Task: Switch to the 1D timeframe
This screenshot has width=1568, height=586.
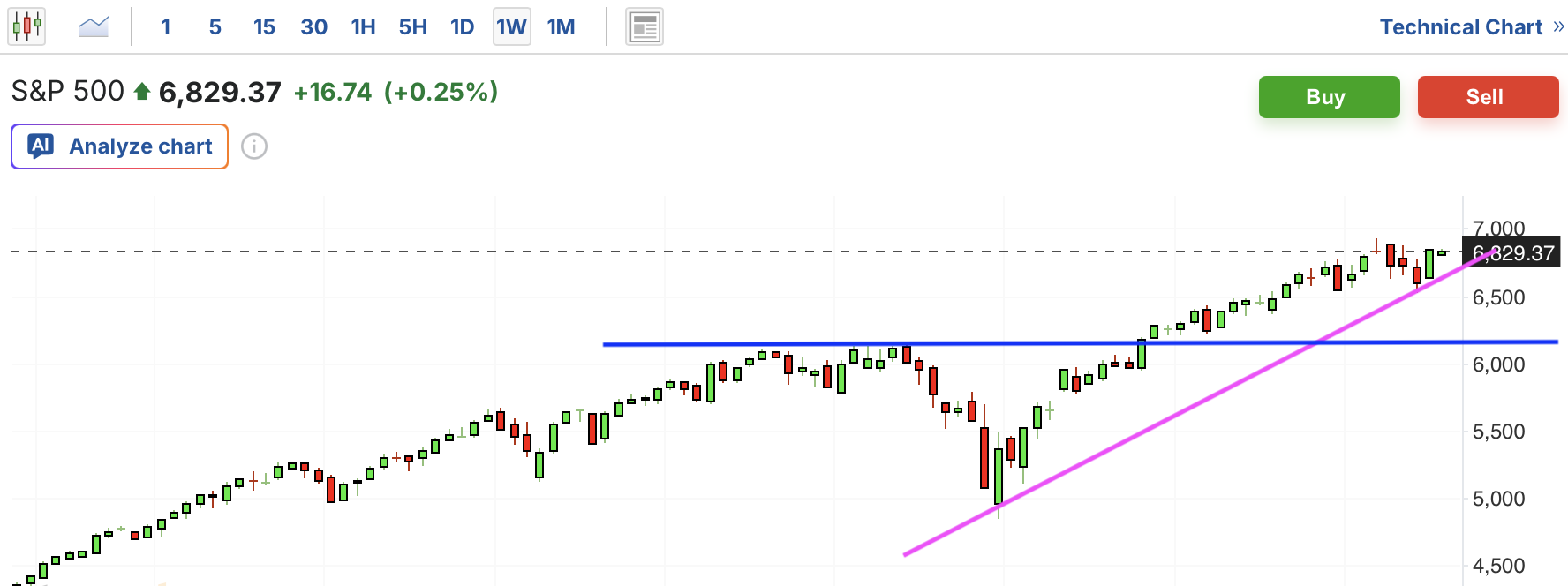Action: [462, 27]
